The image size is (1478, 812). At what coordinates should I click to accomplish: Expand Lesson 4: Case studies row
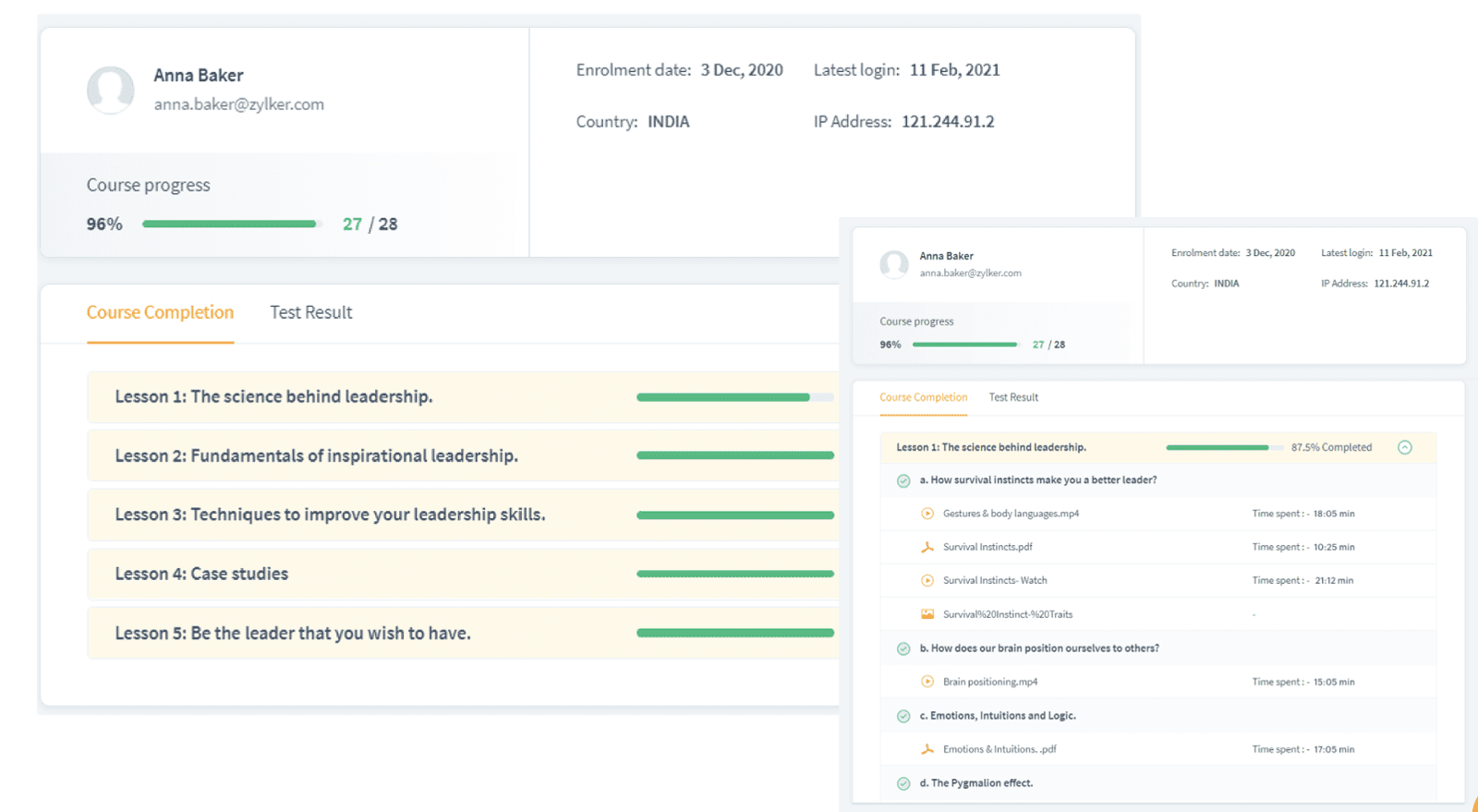coord(201,574)
